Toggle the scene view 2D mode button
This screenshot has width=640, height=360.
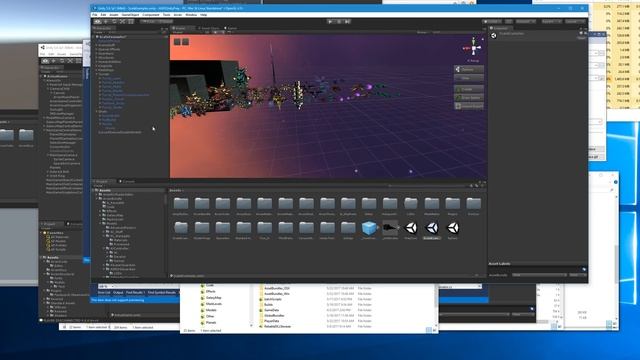pyautogui.click(x=207, y=32)
